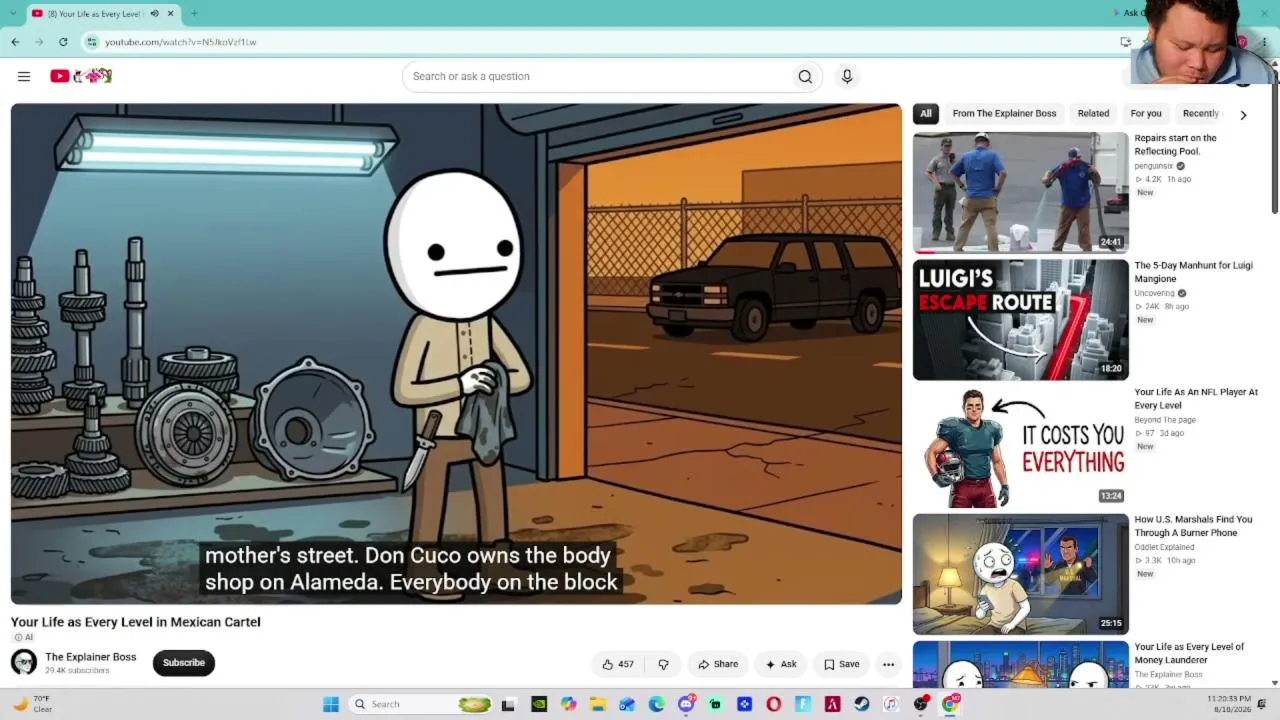The height and width of the screenshot is (720, 1280).
Task: Click the Ask button below video
Action: point(781,664)
